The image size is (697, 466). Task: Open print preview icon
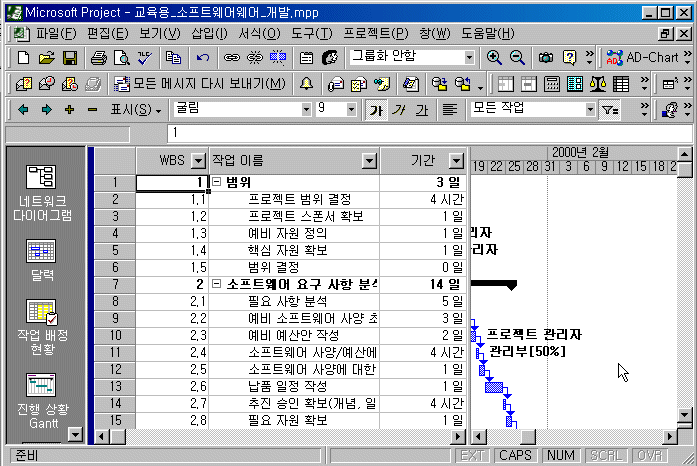tap(121, 58)
